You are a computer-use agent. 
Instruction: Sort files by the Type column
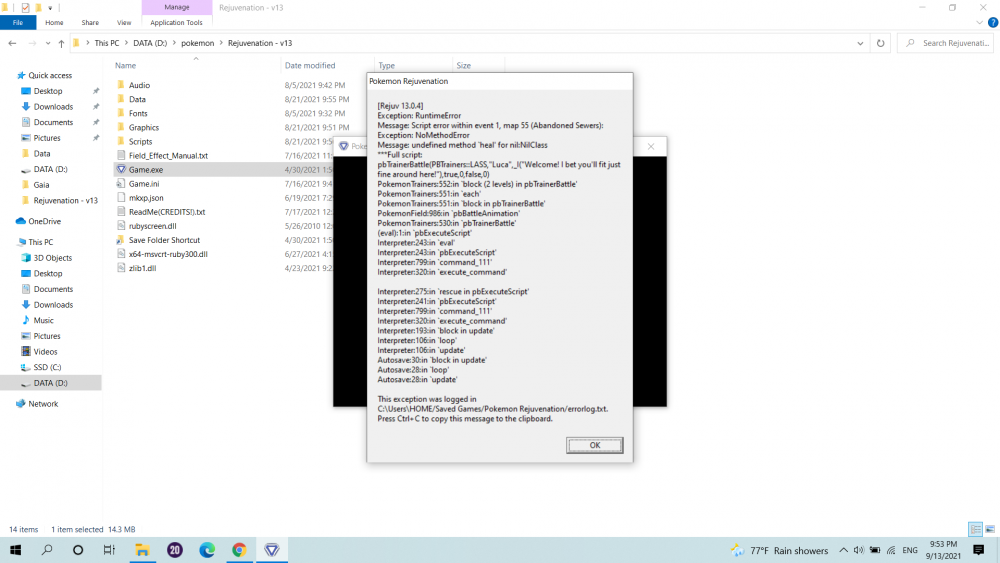(386, 65)
